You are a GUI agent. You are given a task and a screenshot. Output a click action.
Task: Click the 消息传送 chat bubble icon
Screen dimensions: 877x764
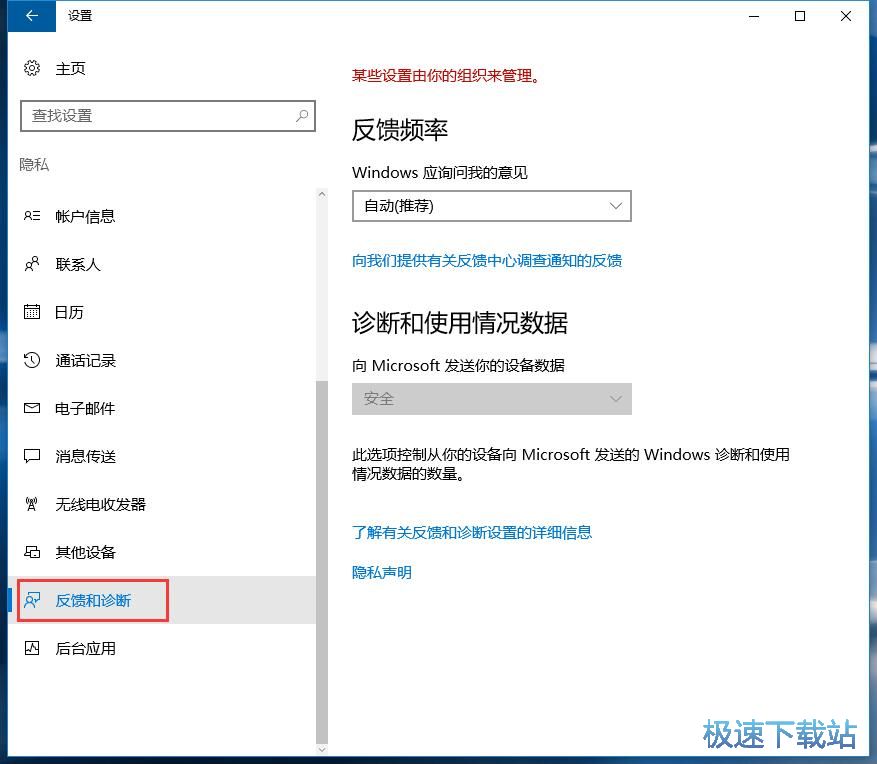pos(32,456)
